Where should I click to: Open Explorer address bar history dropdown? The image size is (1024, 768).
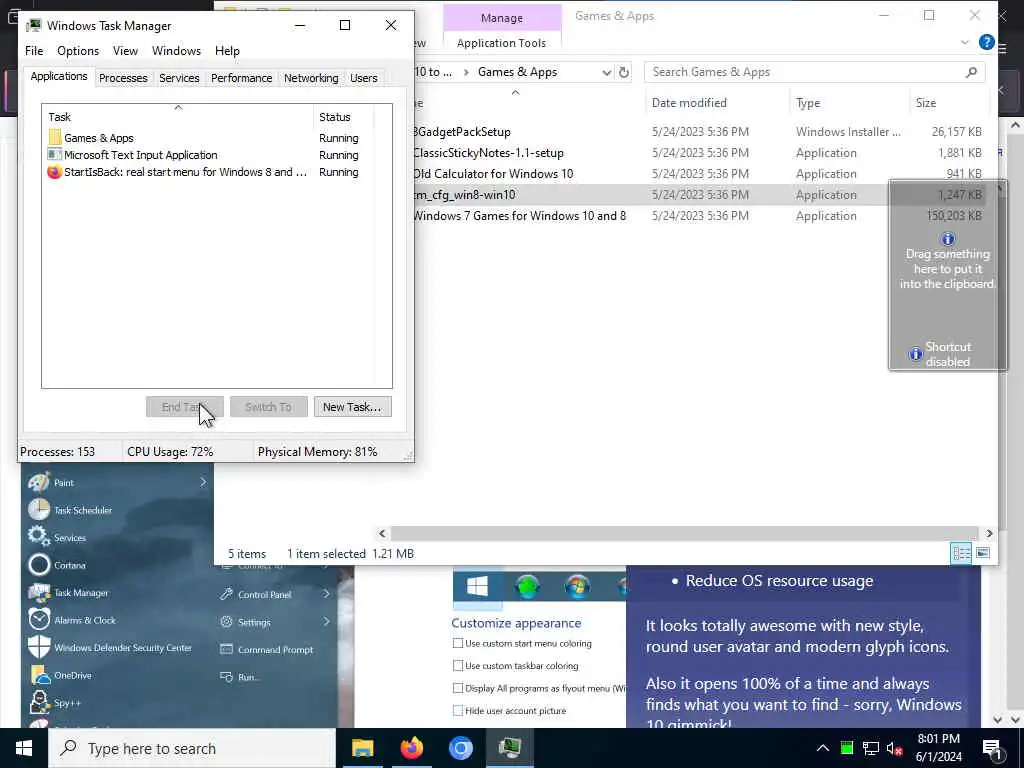click(x=607, y=72)
